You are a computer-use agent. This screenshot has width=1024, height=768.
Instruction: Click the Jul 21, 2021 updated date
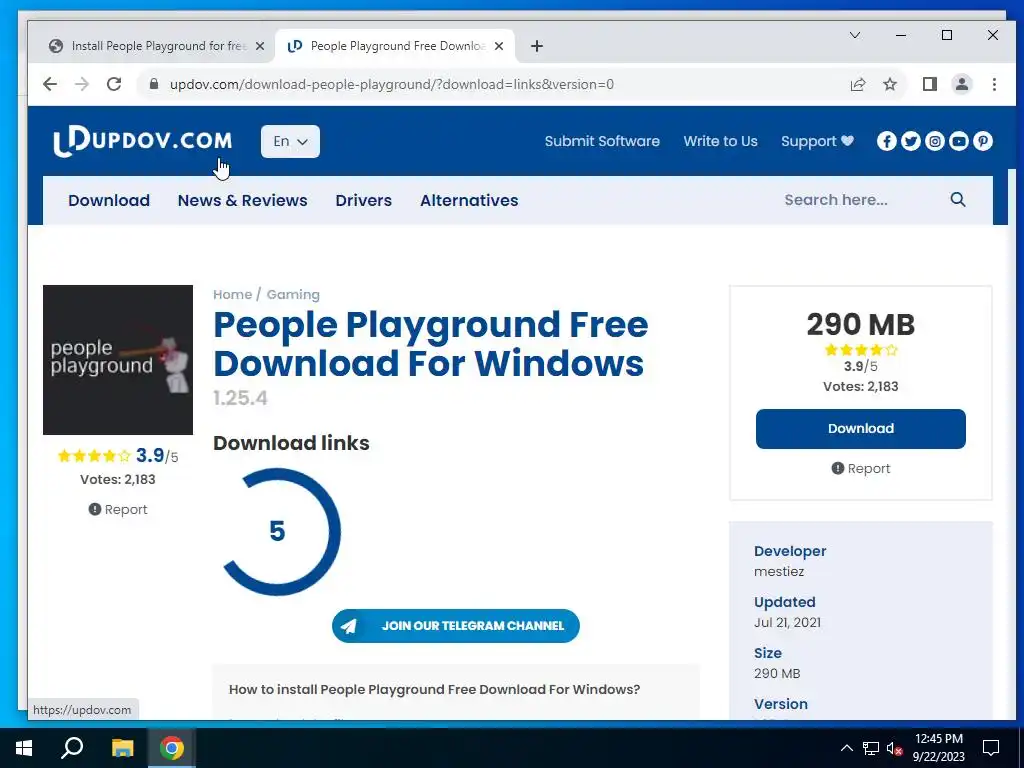(x=787, y=622)
